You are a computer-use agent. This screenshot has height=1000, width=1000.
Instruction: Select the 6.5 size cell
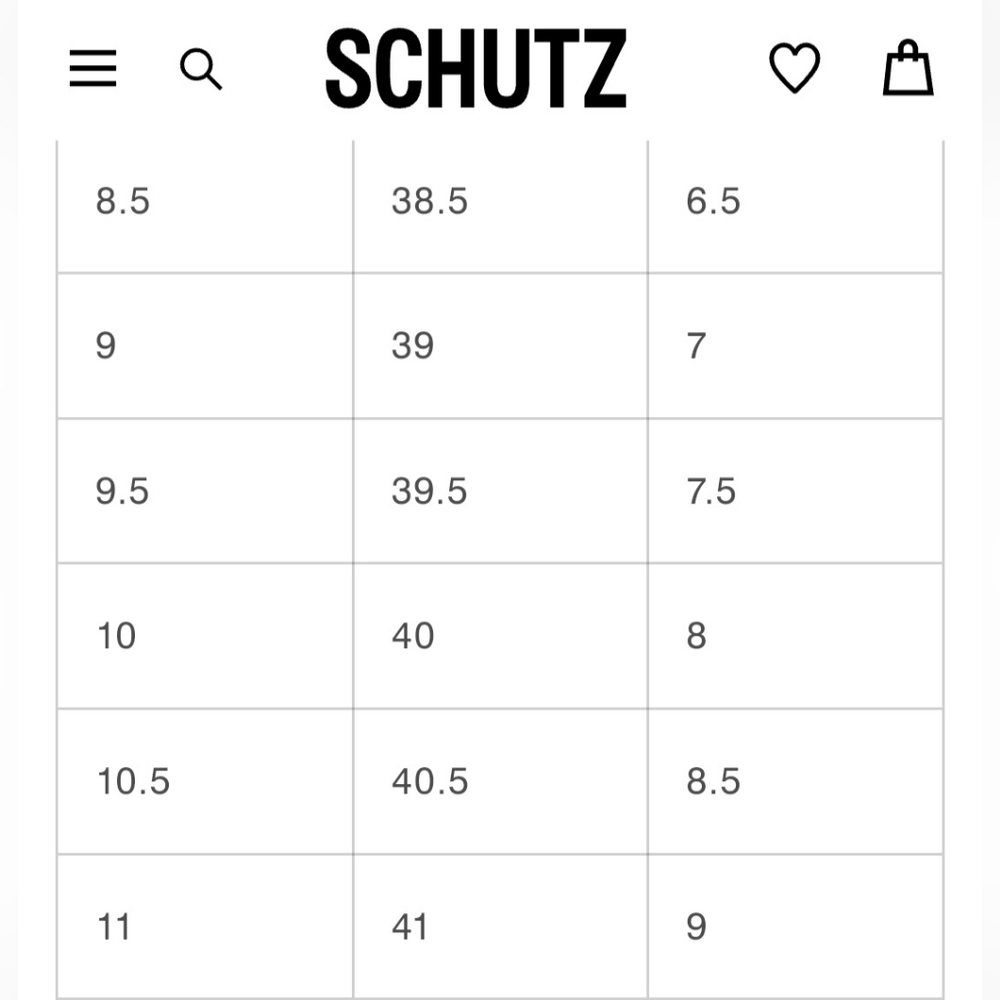coord(796,205)
